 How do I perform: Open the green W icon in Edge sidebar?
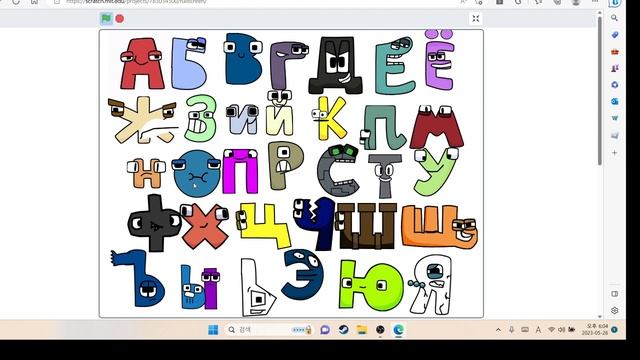coord(615,118)
